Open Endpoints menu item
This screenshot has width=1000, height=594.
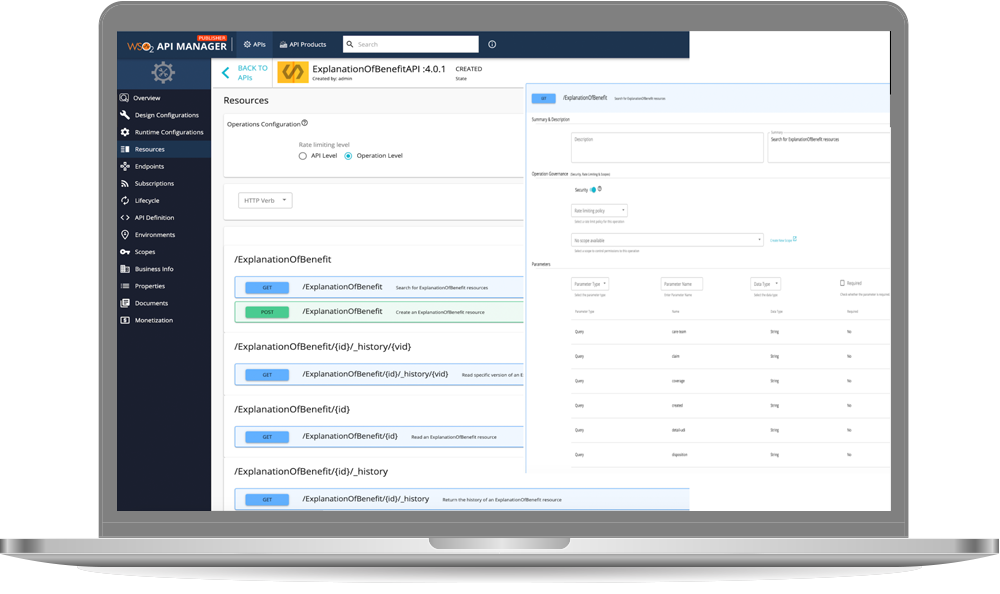pos(165,166)
